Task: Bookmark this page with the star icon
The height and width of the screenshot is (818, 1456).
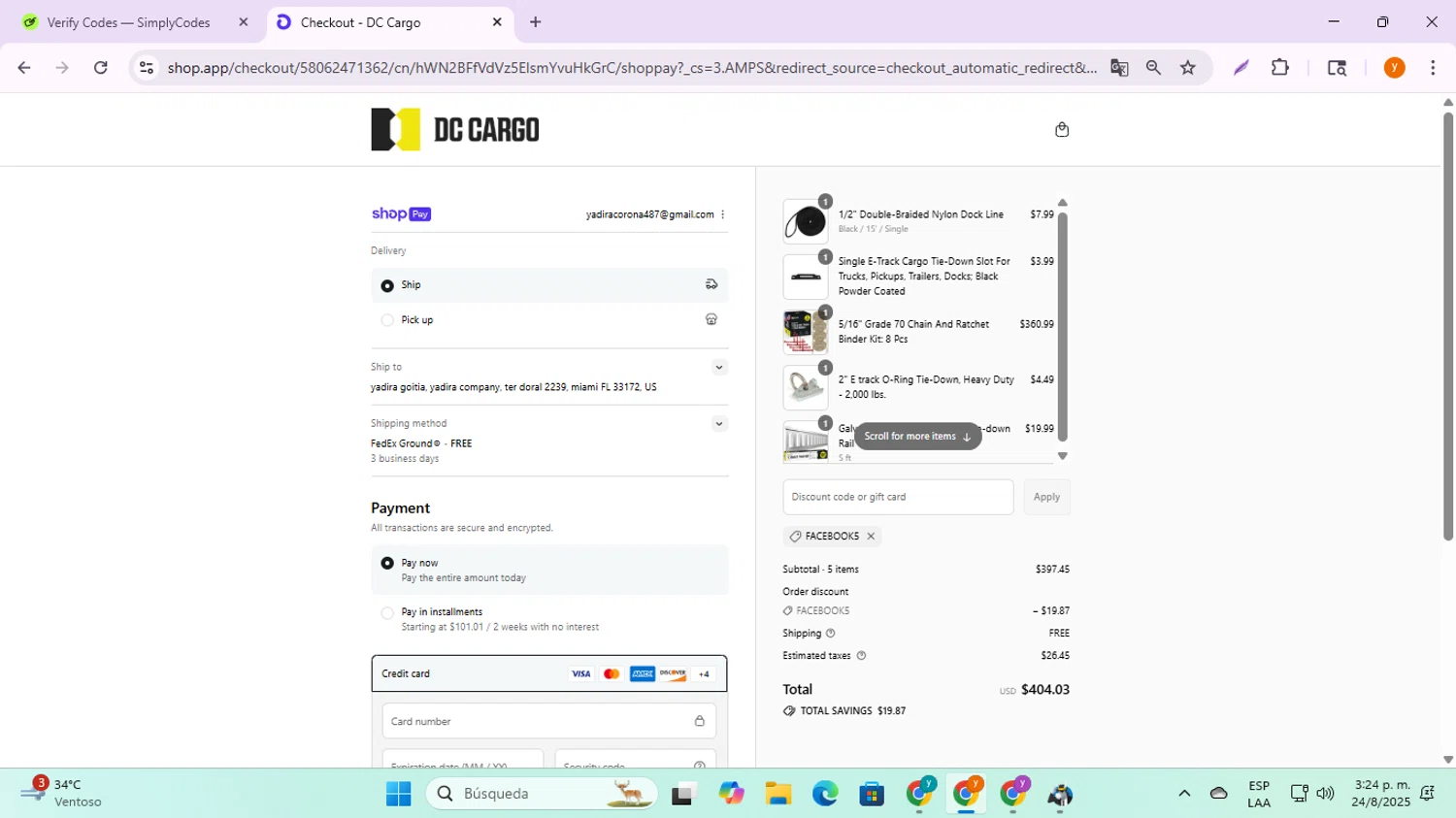Action: [1188, 68]
